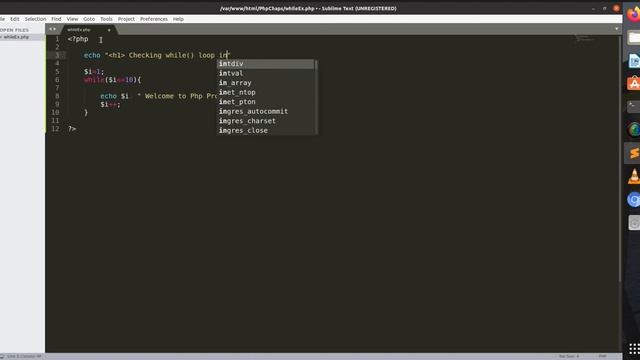Viewport: 640px width, 360px height.
Task: Maximize the Sublime Text window
Action: point(604,8)
